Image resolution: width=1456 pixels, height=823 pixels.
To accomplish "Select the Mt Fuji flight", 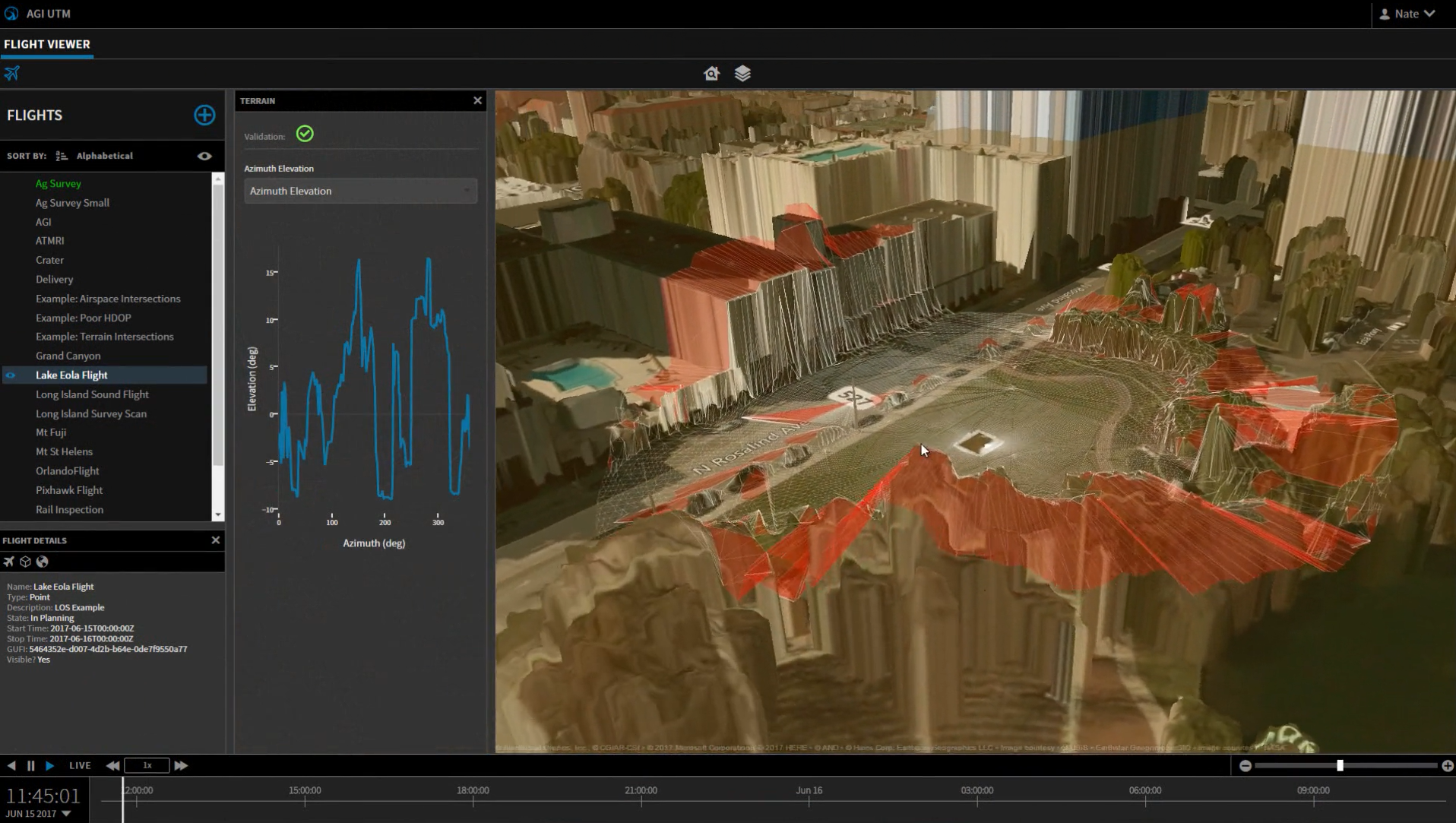I will (x=51, y=432).
